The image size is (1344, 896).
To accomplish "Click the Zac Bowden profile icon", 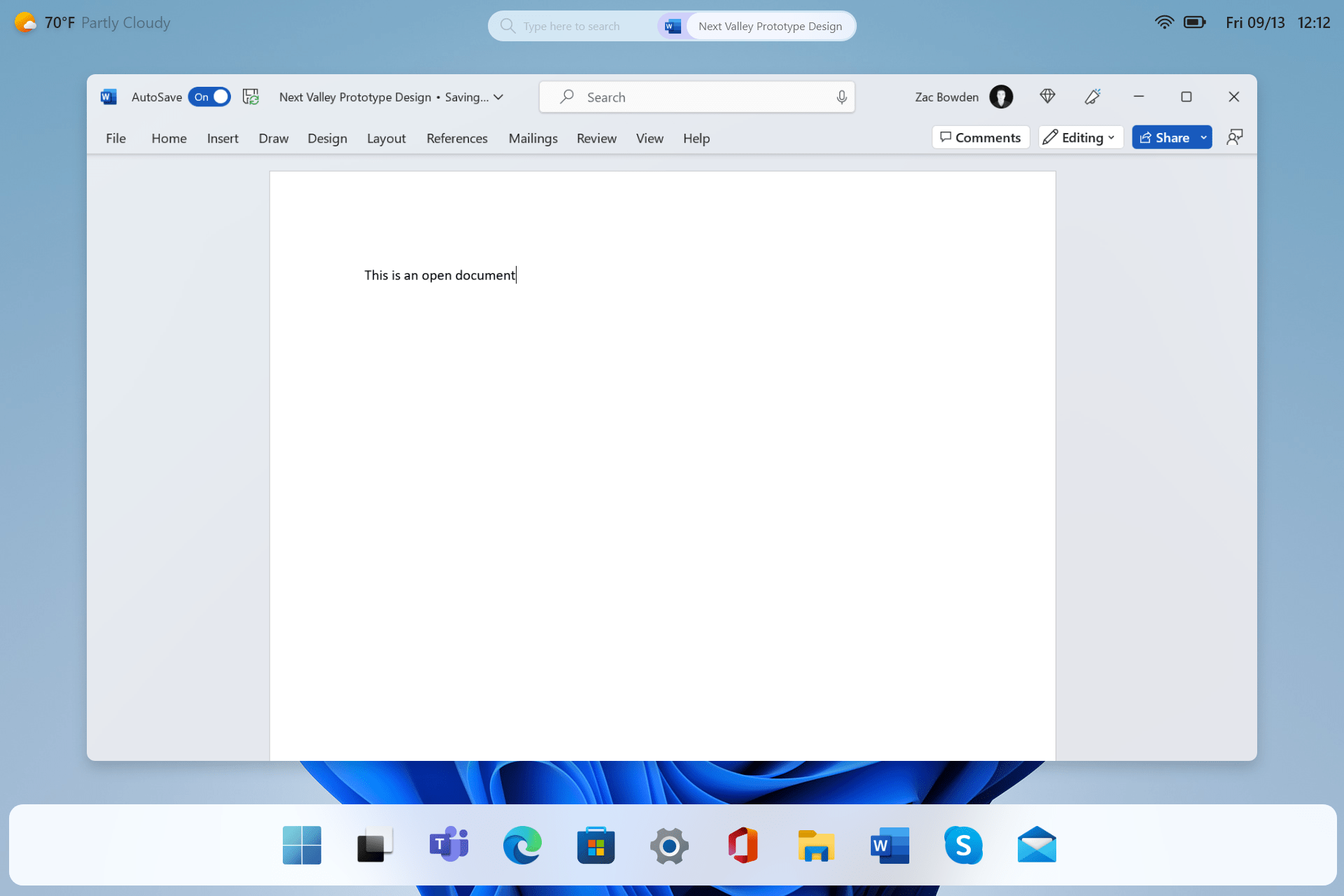I will [1000, 96].
